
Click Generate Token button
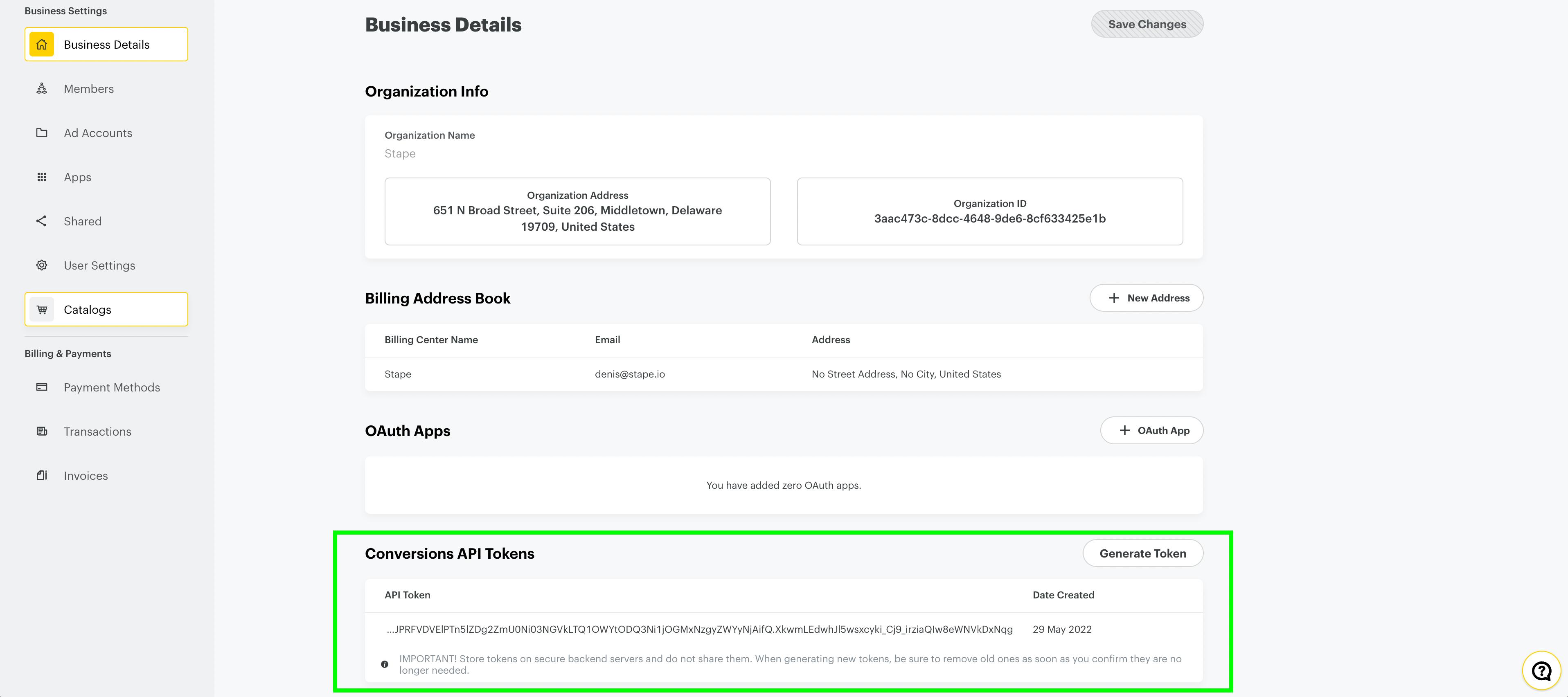click(1142, 553)
